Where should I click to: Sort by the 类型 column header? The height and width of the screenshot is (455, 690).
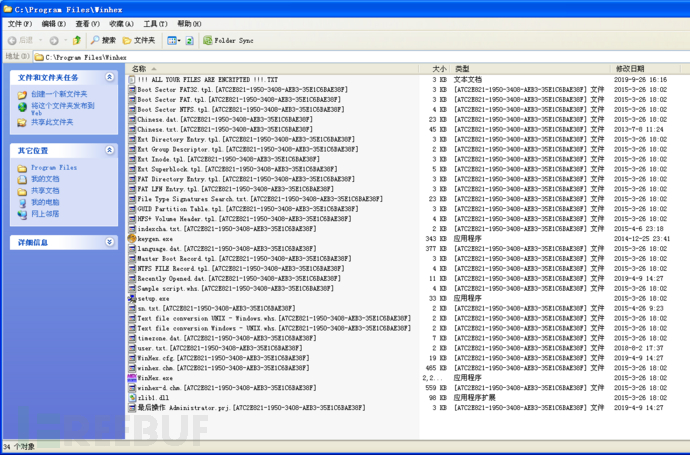(529, 69)
